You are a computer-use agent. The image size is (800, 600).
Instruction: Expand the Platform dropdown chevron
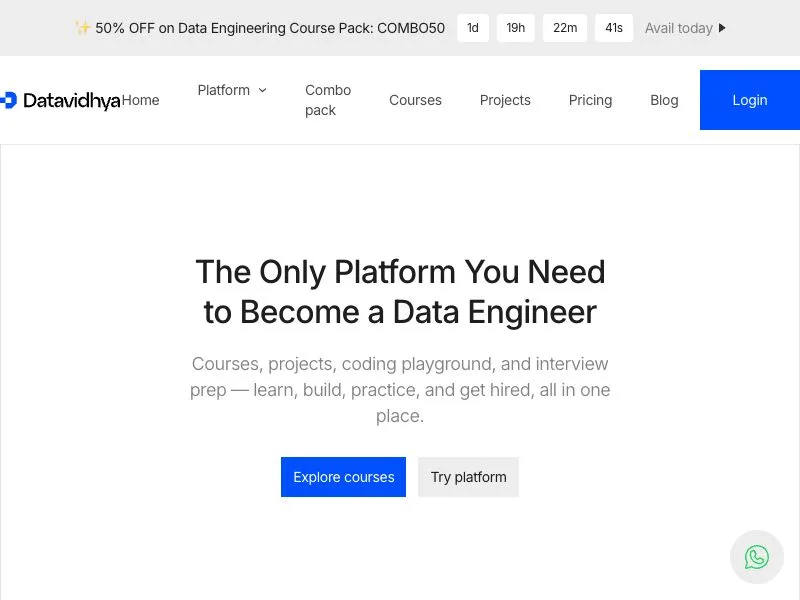263,90
